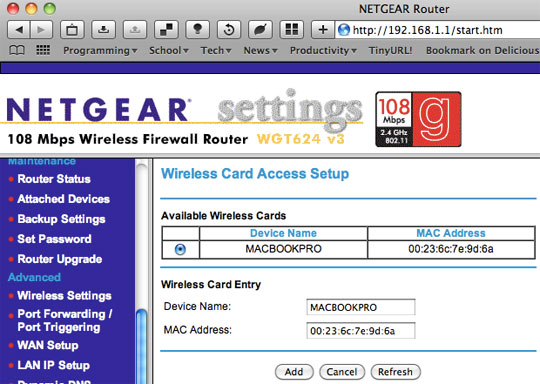Reload page with the circular arrow icon

[229, 30]
